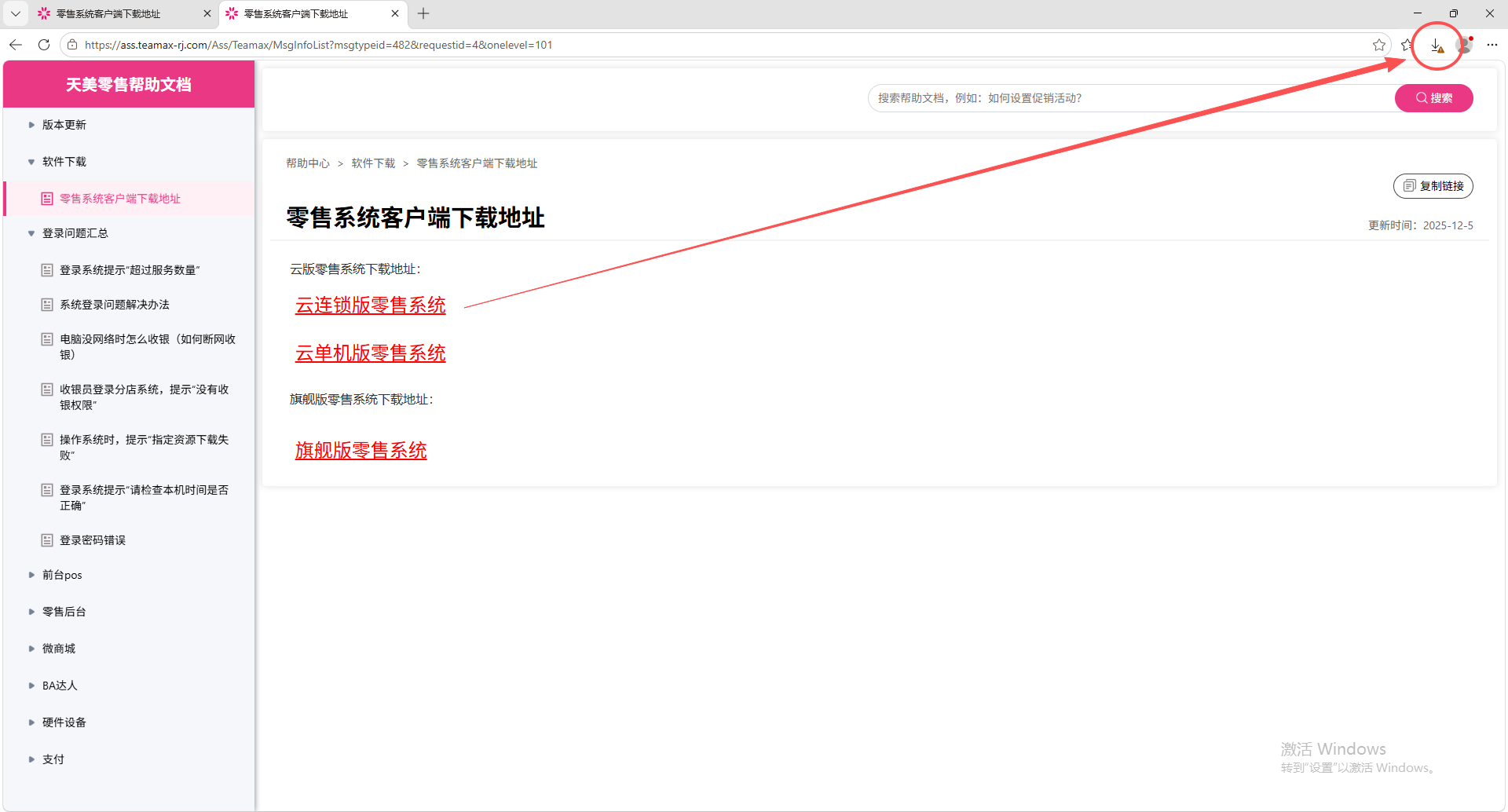1508x812 pixels.
Task: Click the 天美零售帮助文档 sidebar header
Action: [x=129, y=84]
